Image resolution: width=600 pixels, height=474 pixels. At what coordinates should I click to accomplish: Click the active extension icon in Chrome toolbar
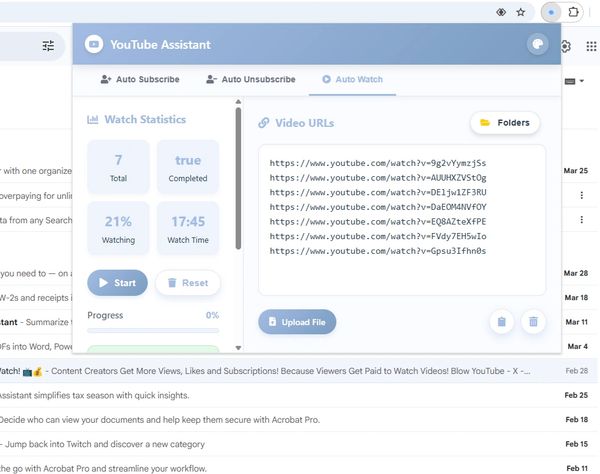(551, 13)
